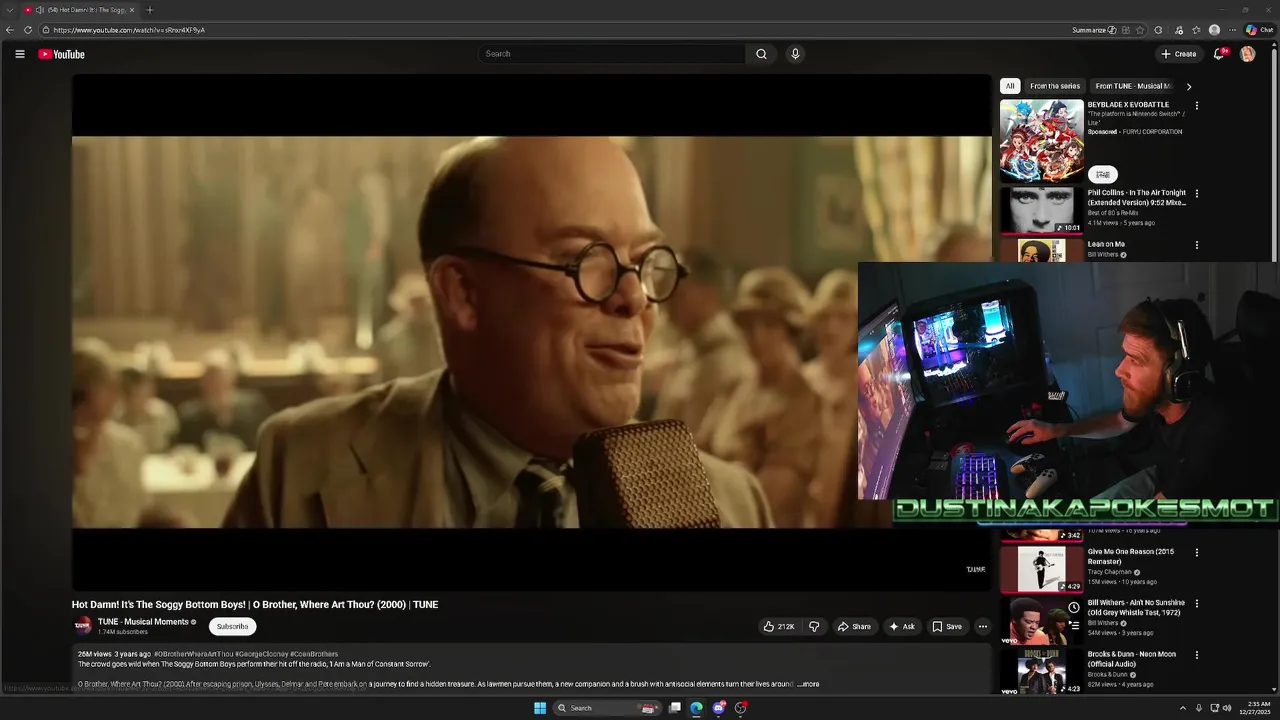
Task: Open the Brooks & Dunn Neon Moon thumbnail
Action: [1042, 672]
